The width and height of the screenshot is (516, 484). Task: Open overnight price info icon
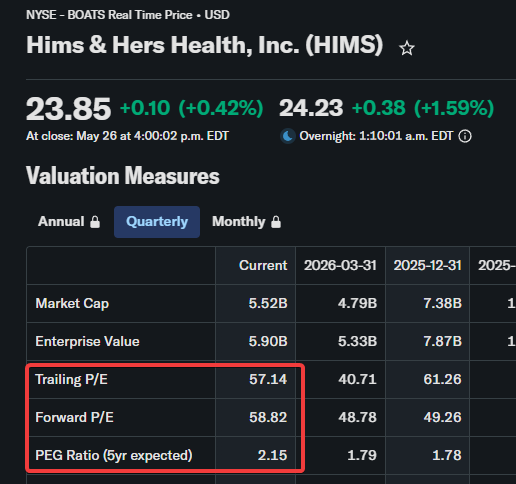click(x=465, y=136)
